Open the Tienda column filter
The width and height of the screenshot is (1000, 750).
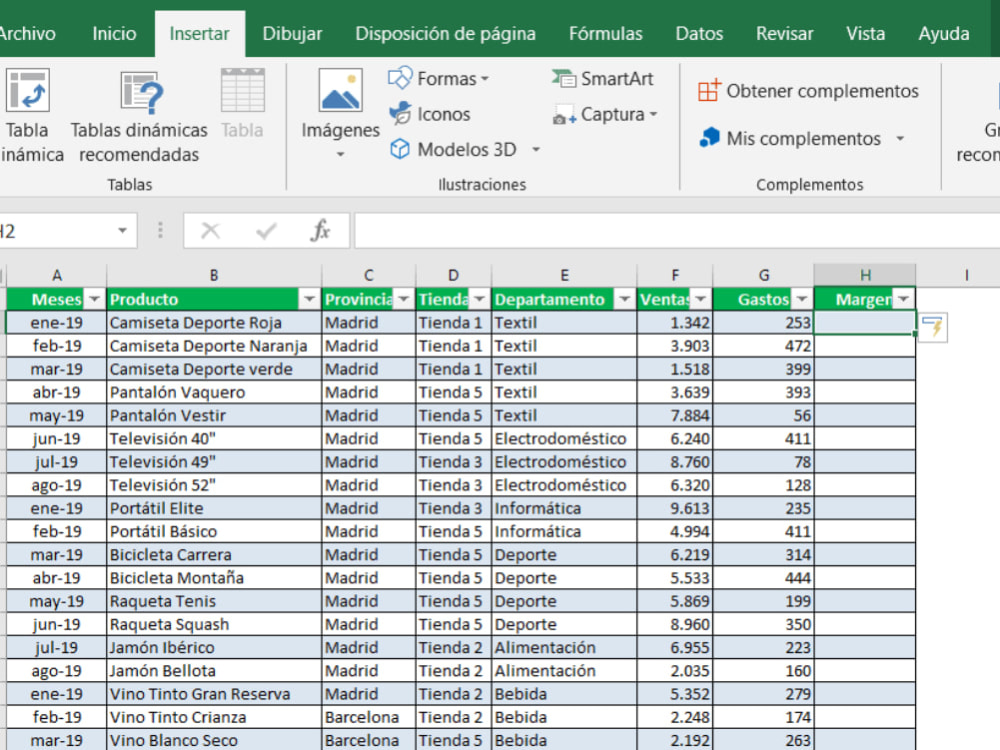click(479, 299)
